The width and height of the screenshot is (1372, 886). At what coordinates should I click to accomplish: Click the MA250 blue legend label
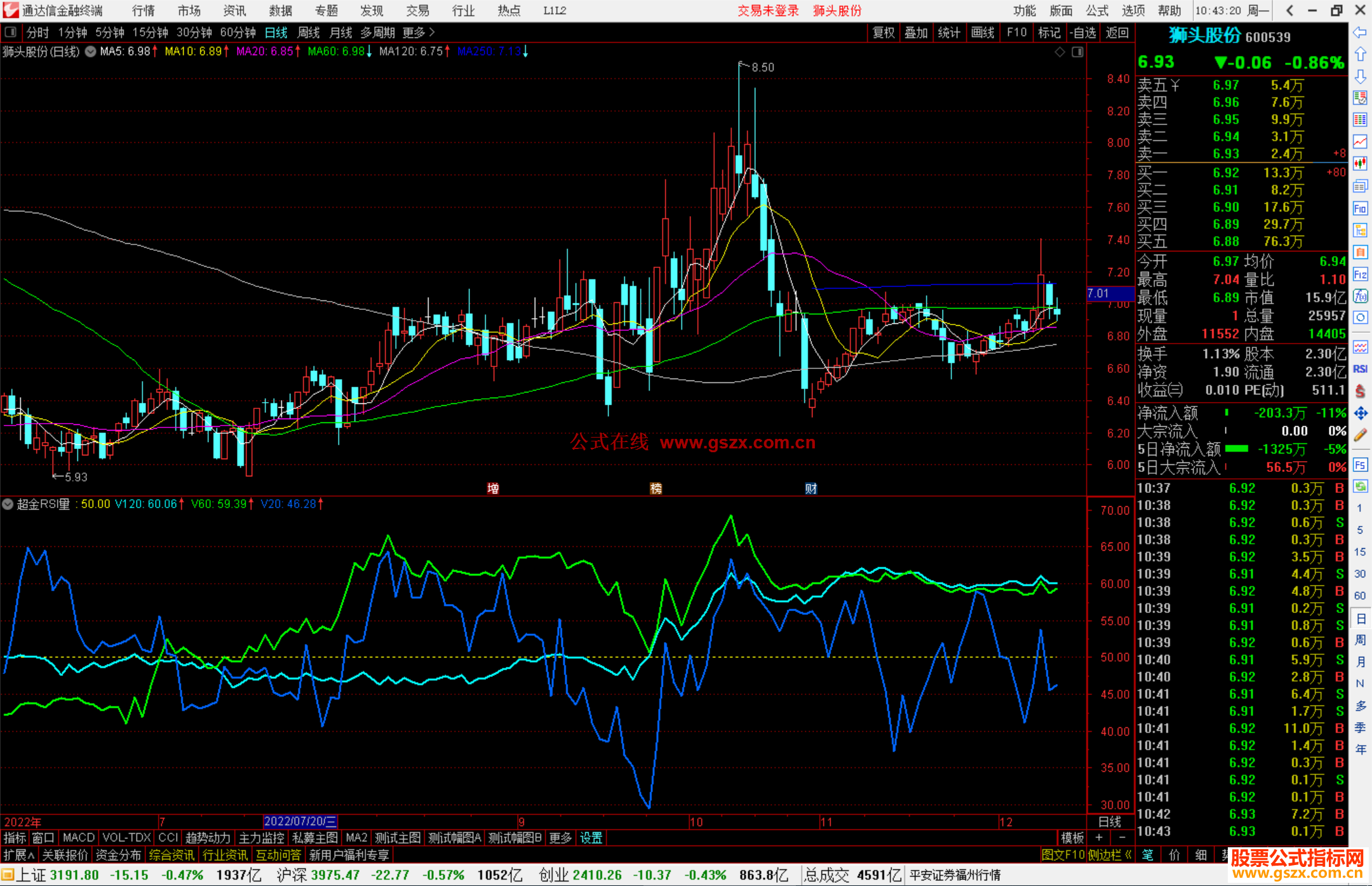[x=489, y=51]
